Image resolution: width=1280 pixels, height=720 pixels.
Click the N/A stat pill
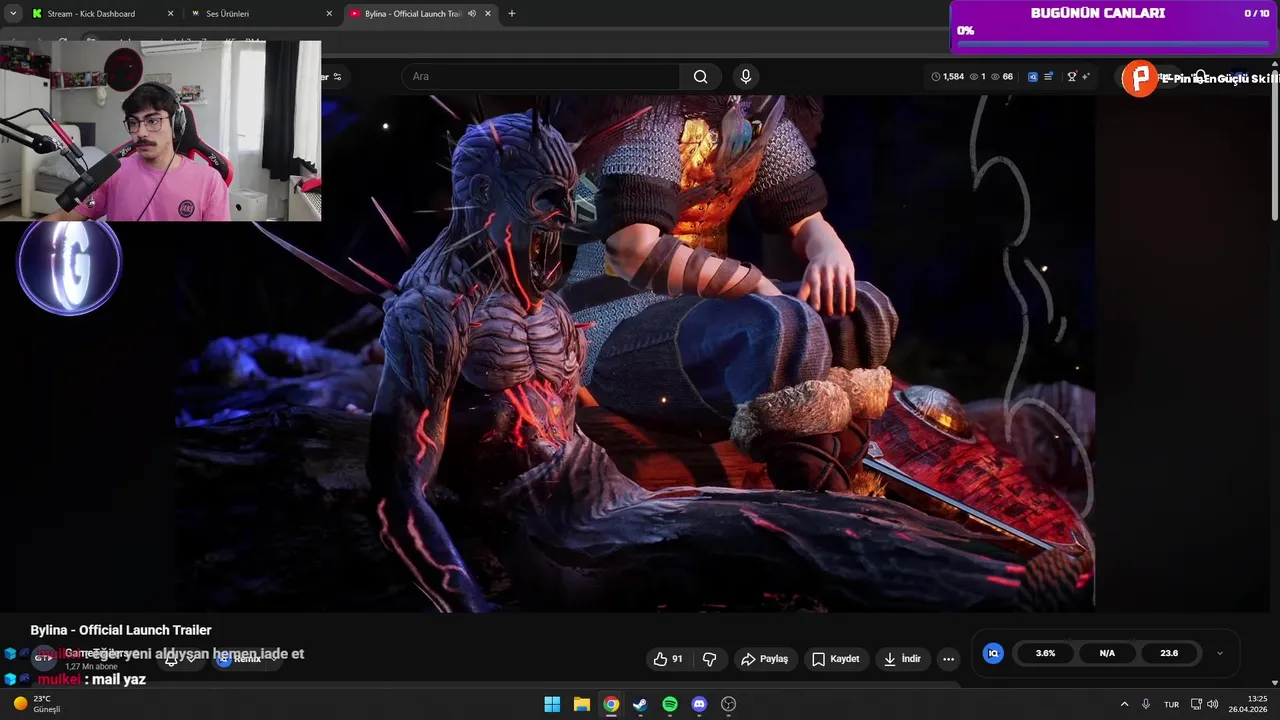[1107, 653]
